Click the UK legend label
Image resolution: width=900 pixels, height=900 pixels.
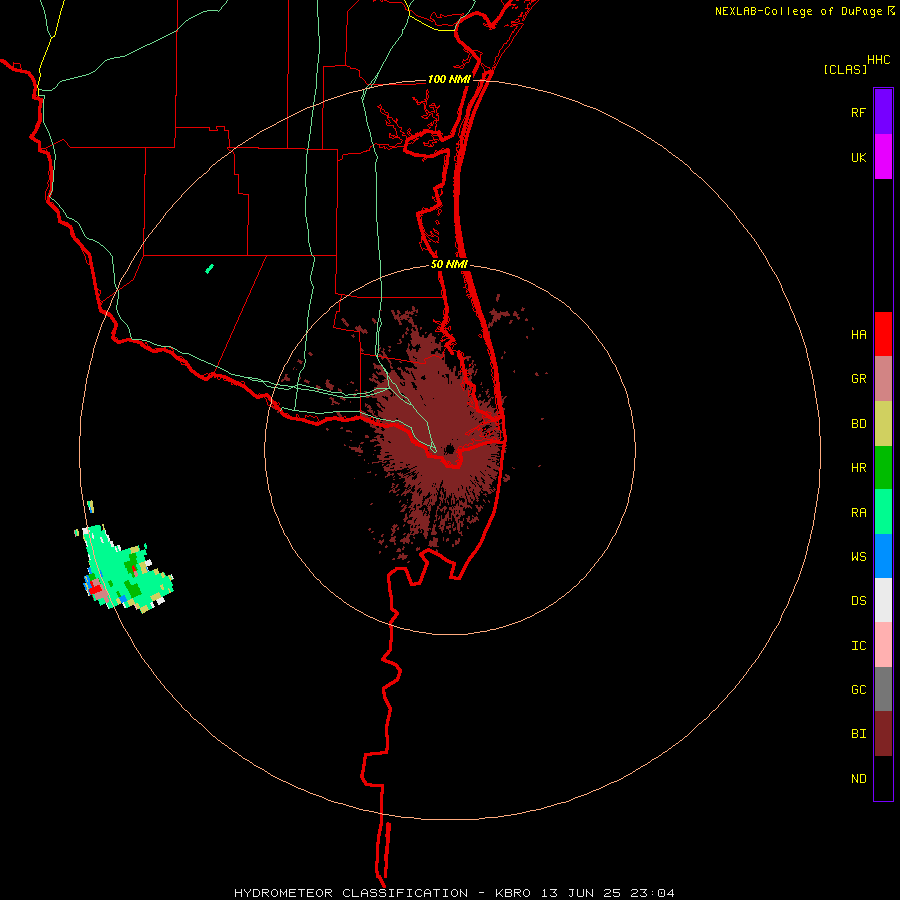coord(858,157)
